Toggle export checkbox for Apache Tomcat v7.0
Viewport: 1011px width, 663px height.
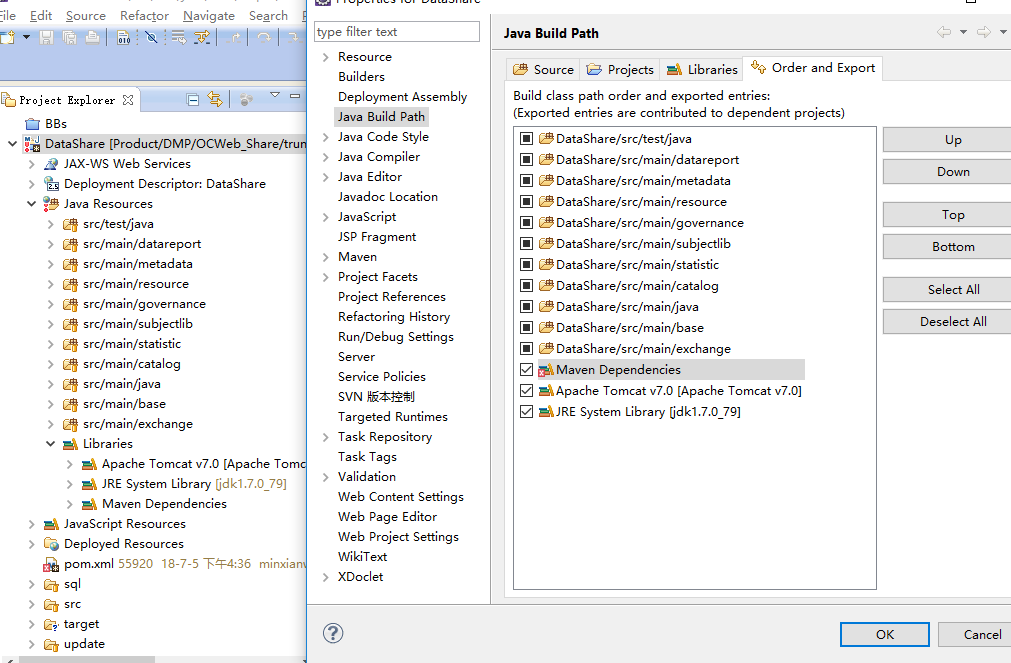[526, 391]
